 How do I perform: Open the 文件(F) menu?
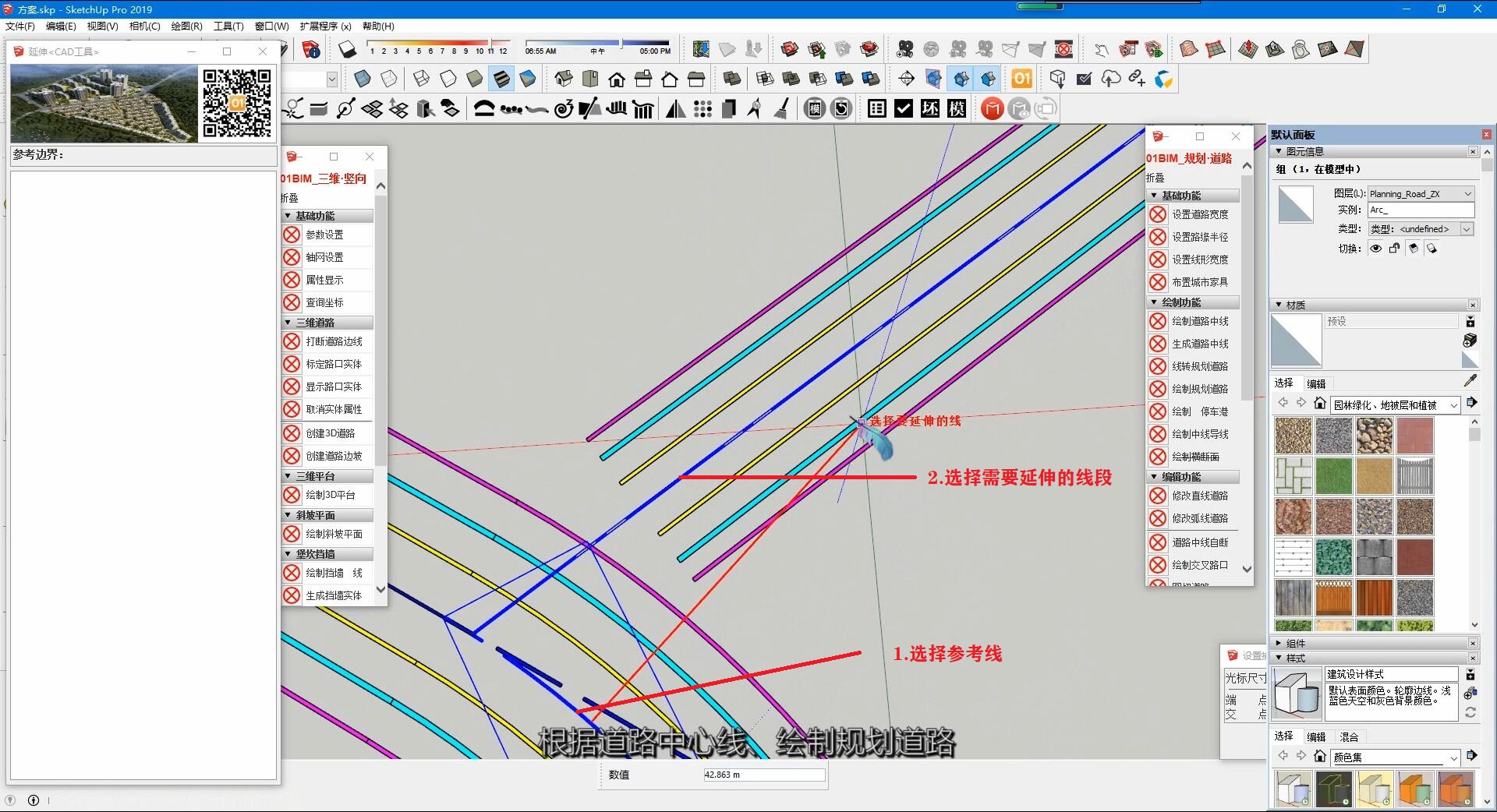click(x=19, y=26)
